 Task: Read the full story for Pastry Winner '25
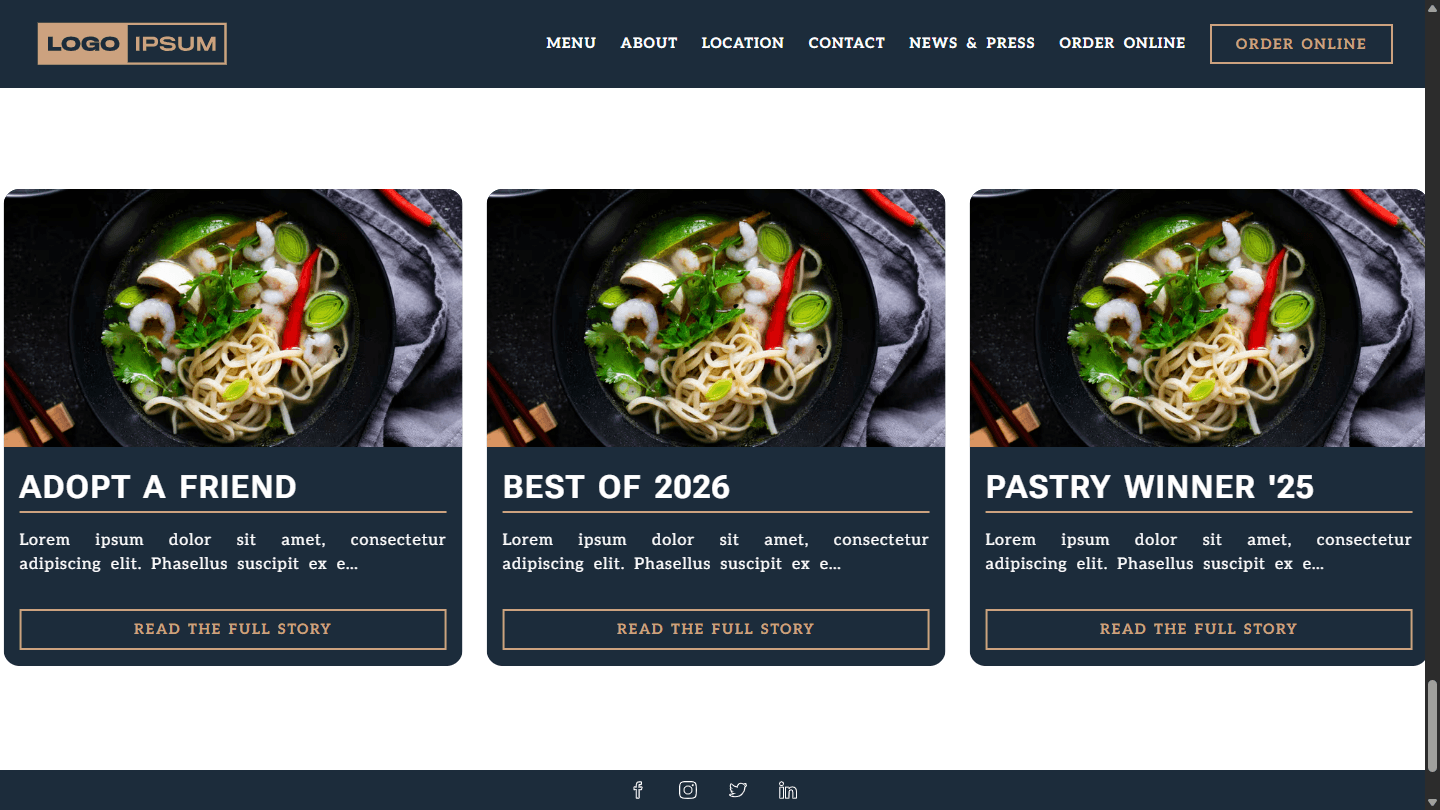[x=1199, y=629]
